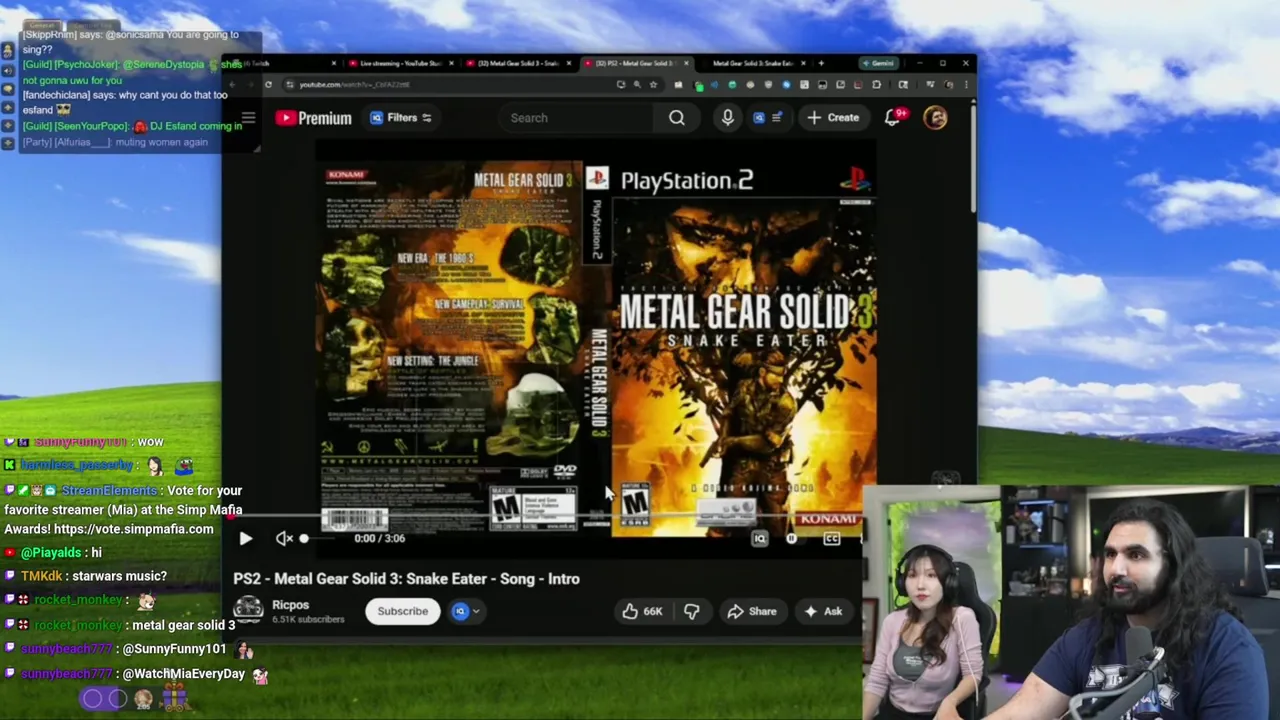Click chat message 'metal gear solid 3'
The image size is (1280, 720).
click(x=183, y=625)
